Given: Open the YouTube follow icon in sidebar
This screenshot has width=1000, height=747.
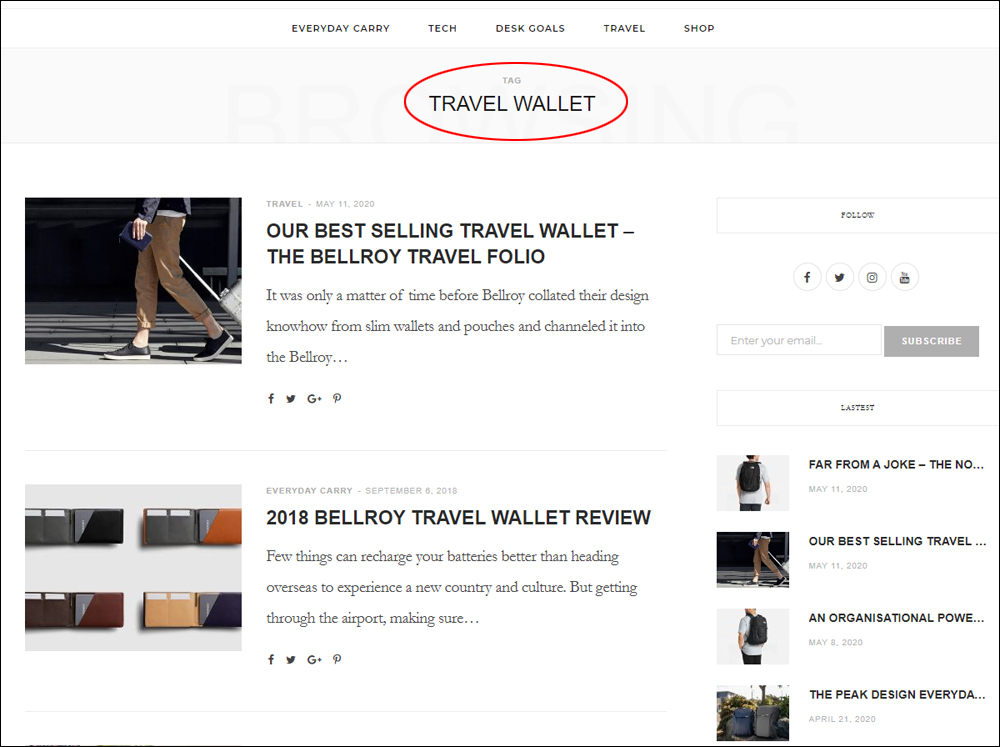Looking at the screenshot, I should click(904, 277).
